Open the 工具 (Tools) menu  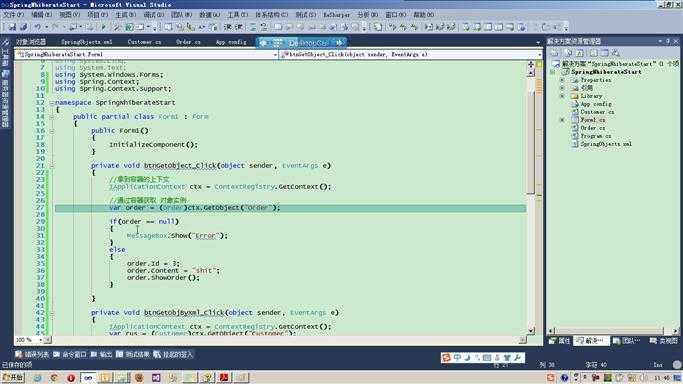coord(237,15)
